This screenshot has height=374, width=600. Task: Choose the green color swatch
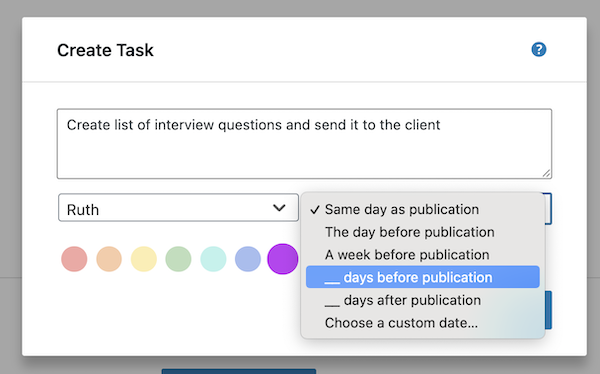(178, 259)
